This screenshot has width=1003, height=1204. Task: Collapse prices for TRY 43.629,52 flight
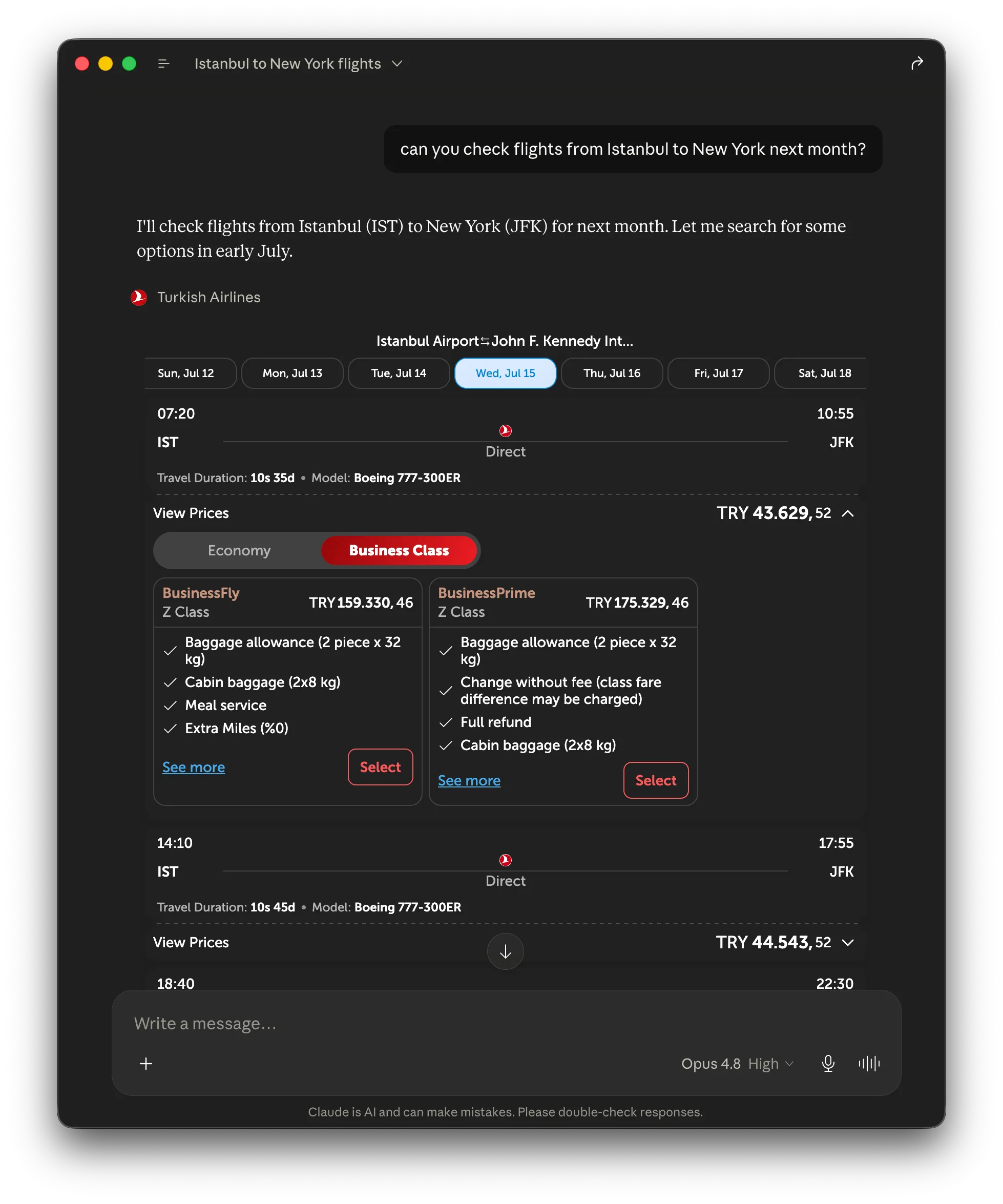coord(848,513)
